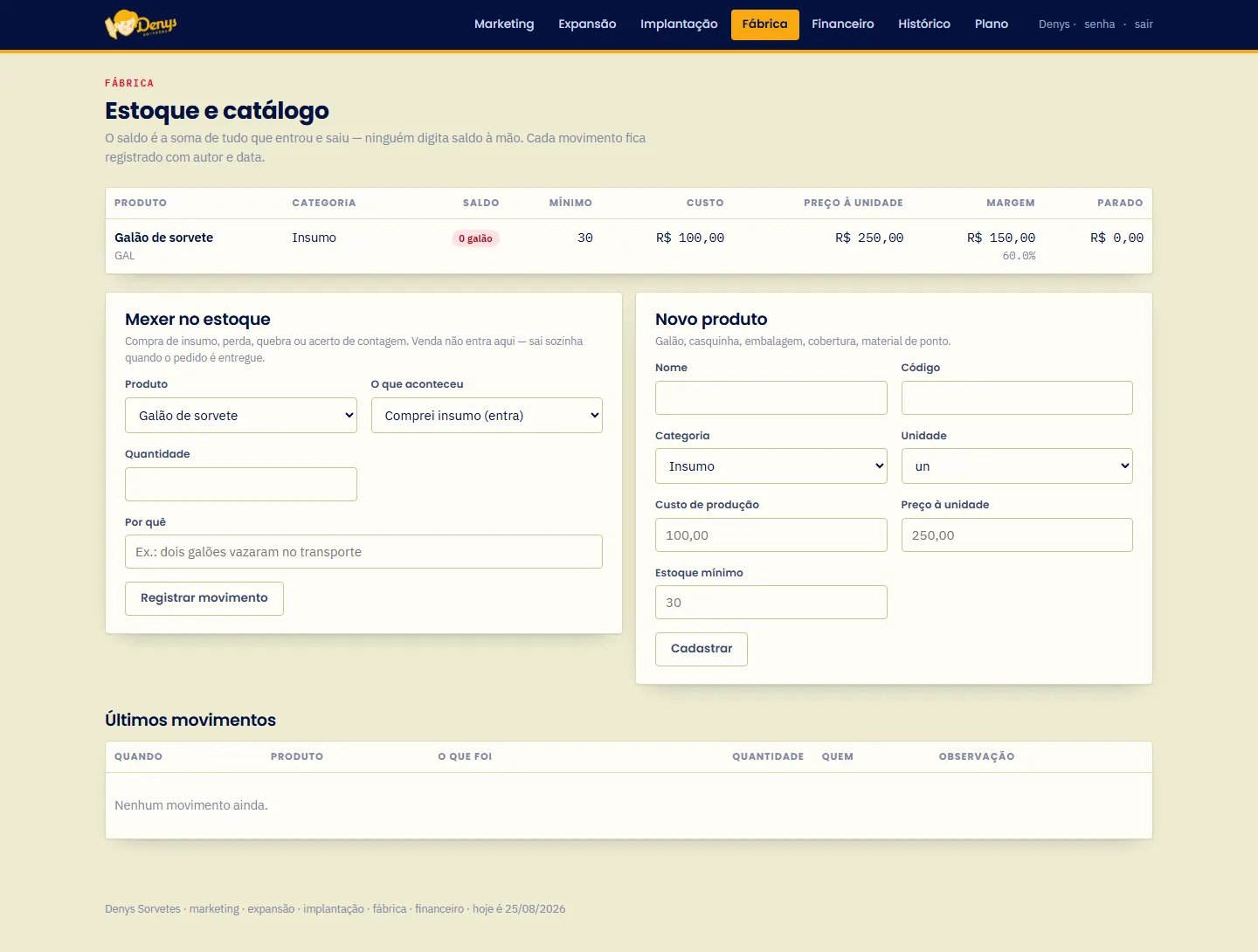This screenshot has width=1258, height=952.
Task: Focus the Nome field for new product
Action: (771, 397)
